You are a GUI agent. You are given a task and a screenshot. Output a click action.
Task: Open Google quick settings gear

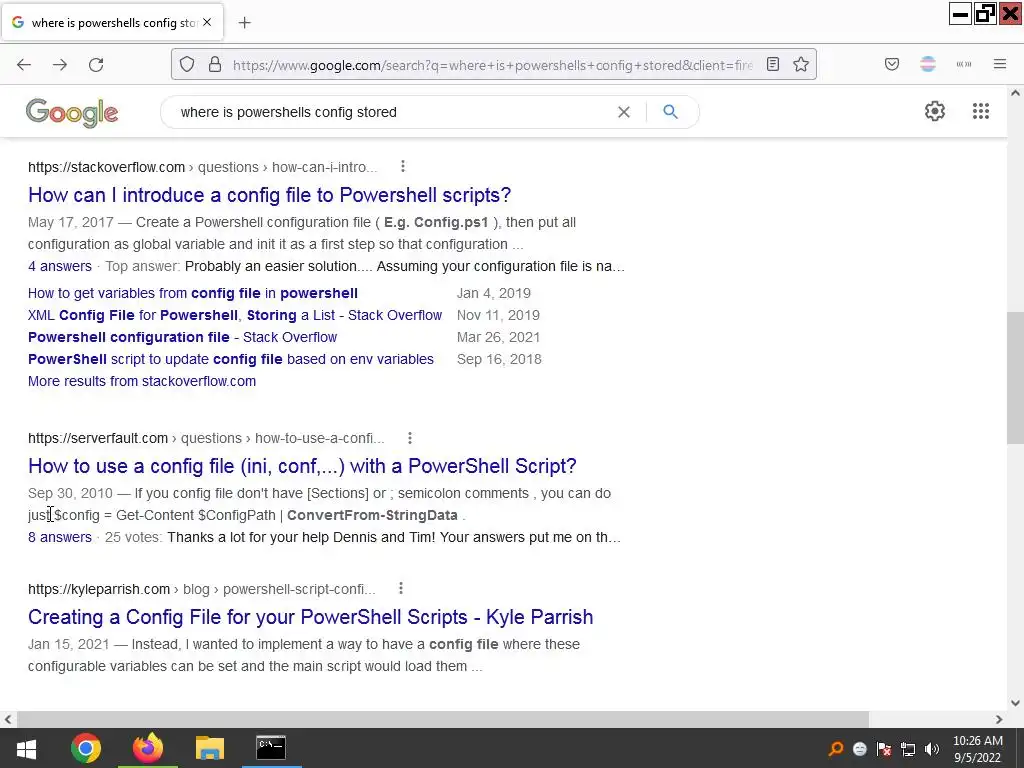pos(935,111)
